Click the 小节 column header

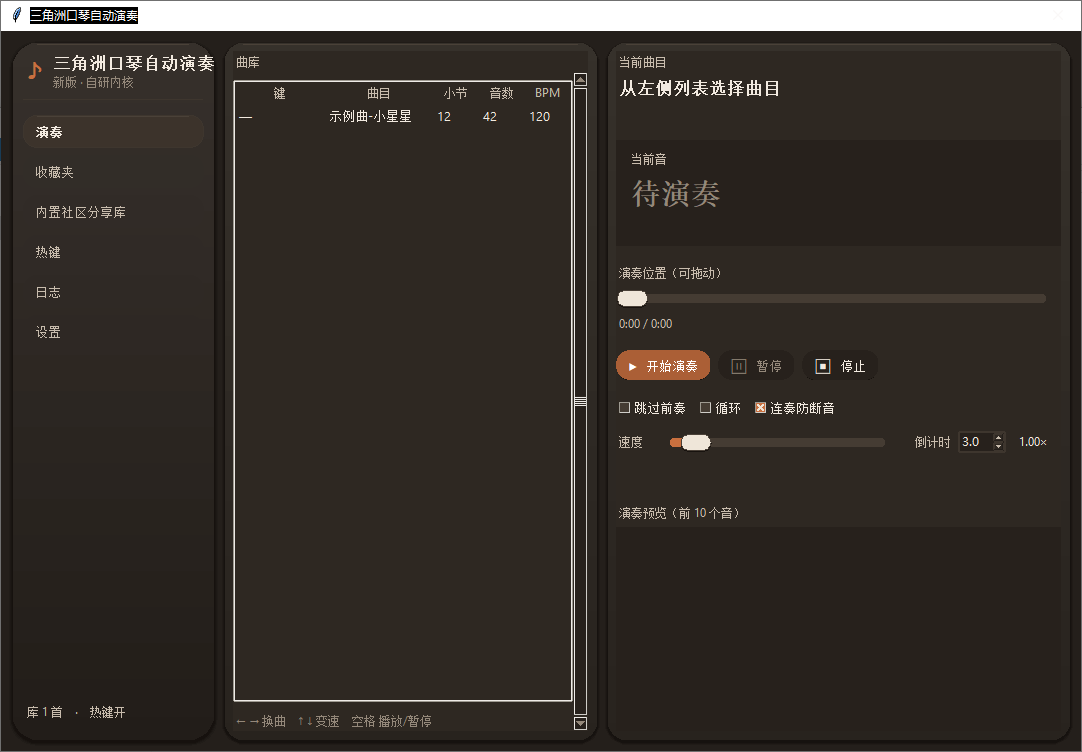(455, 93)
